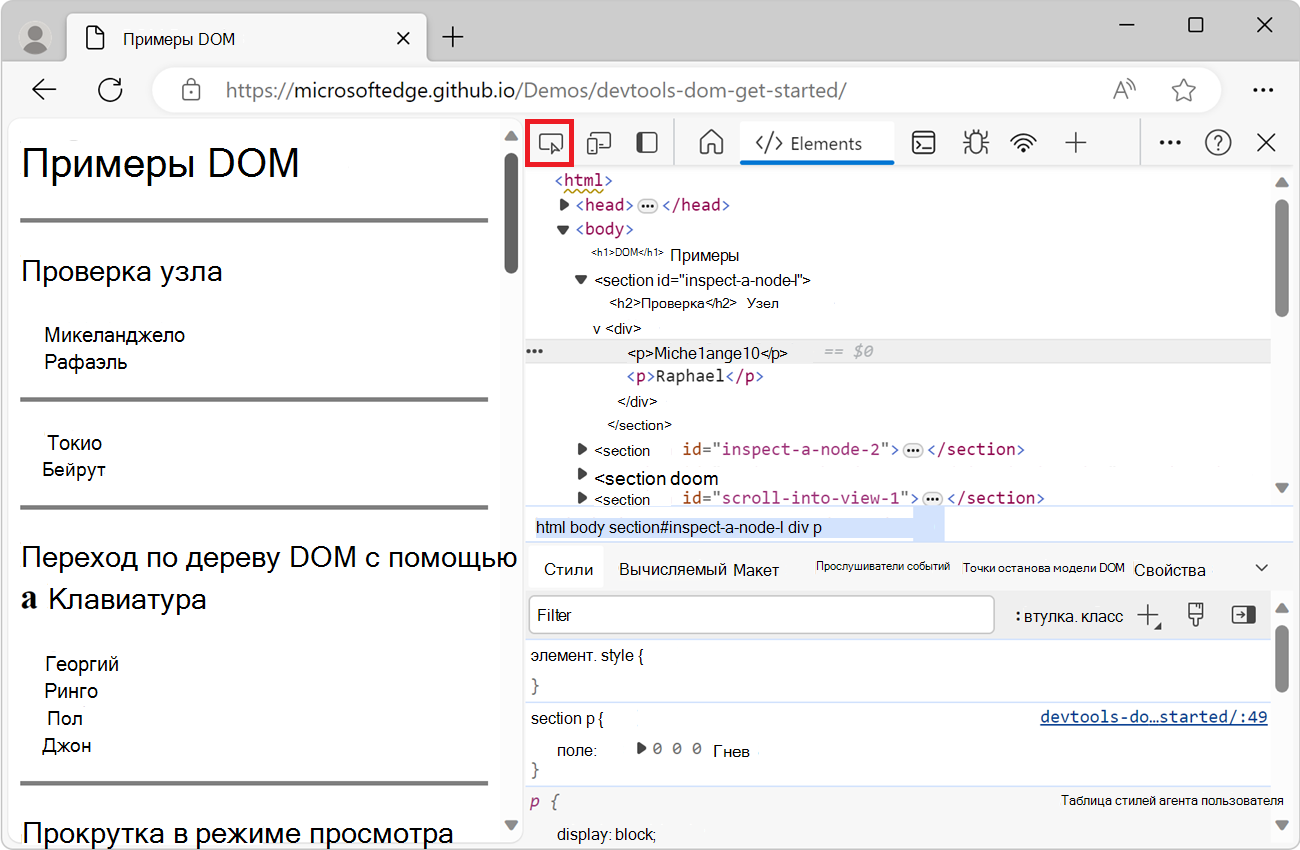Click the network conditions wifi icon
This screenshot has height=850, width=1300.
pos(1024,142)
